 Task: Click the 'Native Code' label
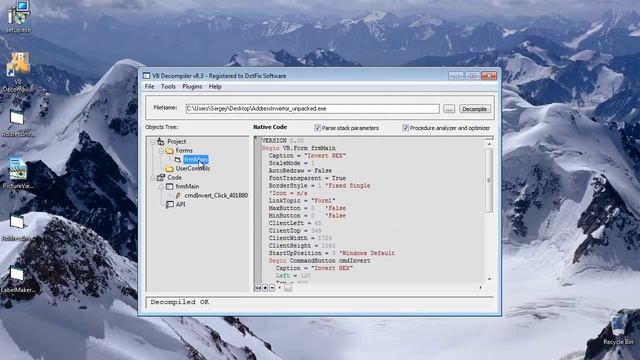[x=270, y=127]
